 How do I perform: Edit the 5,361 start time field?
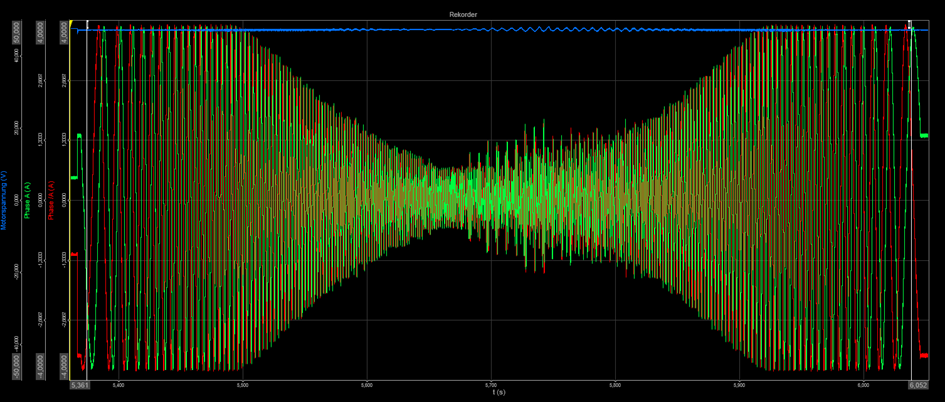click(80, 385)
